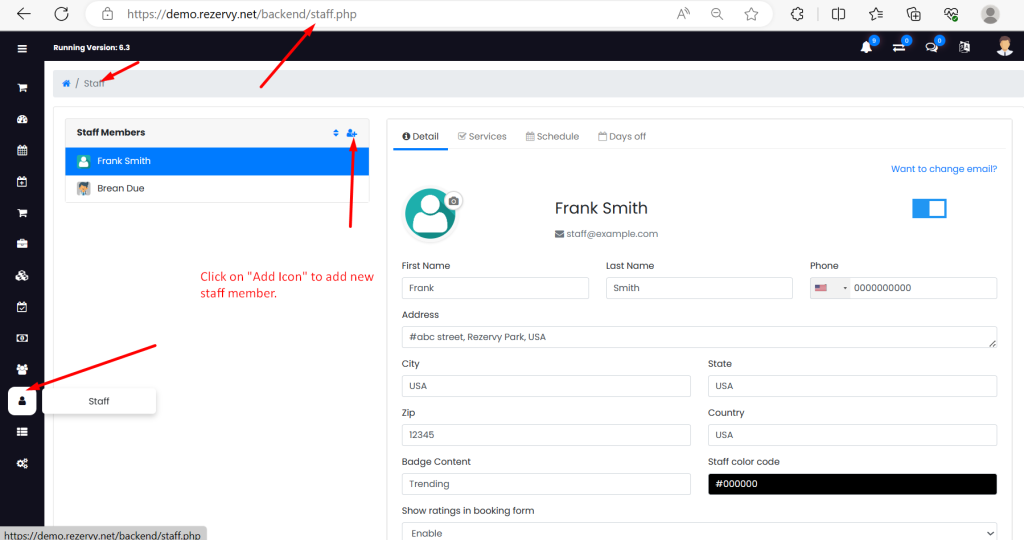Click the calendar-check icon in sidebar
The height and width of the screenshot is (540, 1024).
click(22, 307)
